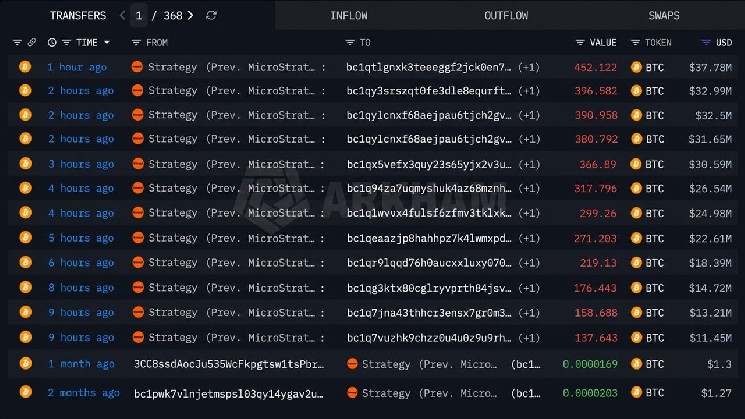Switch to the OUTFLOW tab

coord(506,16)
